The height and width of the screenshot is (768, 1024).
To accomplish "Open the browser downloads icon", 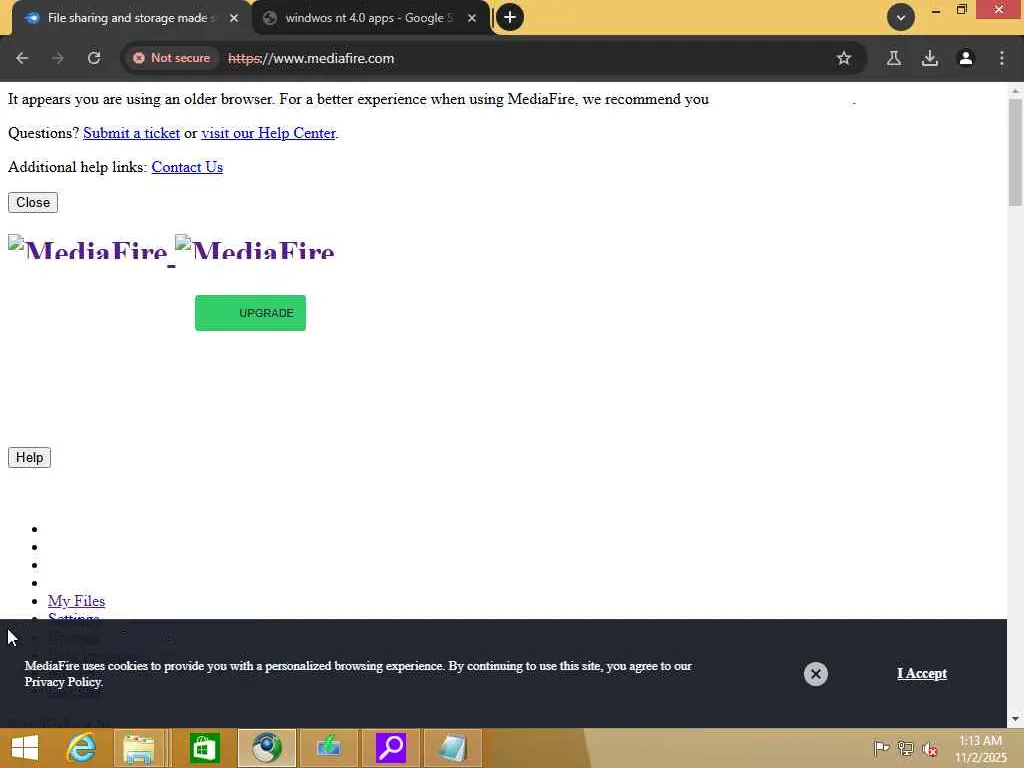I will click(x=930, y=58).
